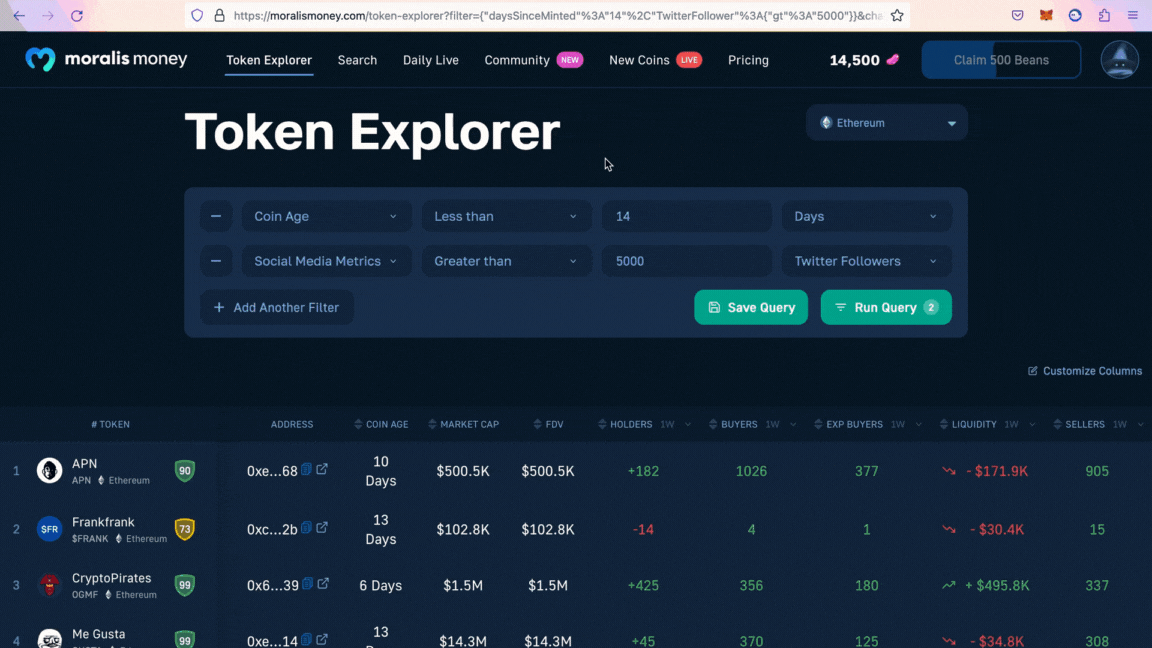Open the CryptoPirates token name link
This screenshot has width=1152, height=648.
[x=112, y=578]
